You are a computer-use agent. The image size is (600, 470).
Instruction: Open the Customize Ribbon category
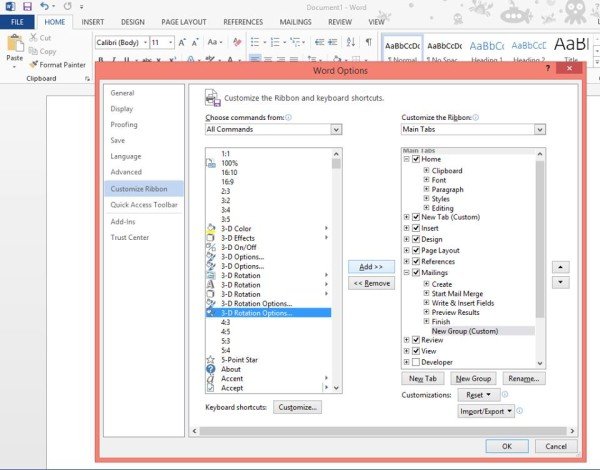point(143,189)
